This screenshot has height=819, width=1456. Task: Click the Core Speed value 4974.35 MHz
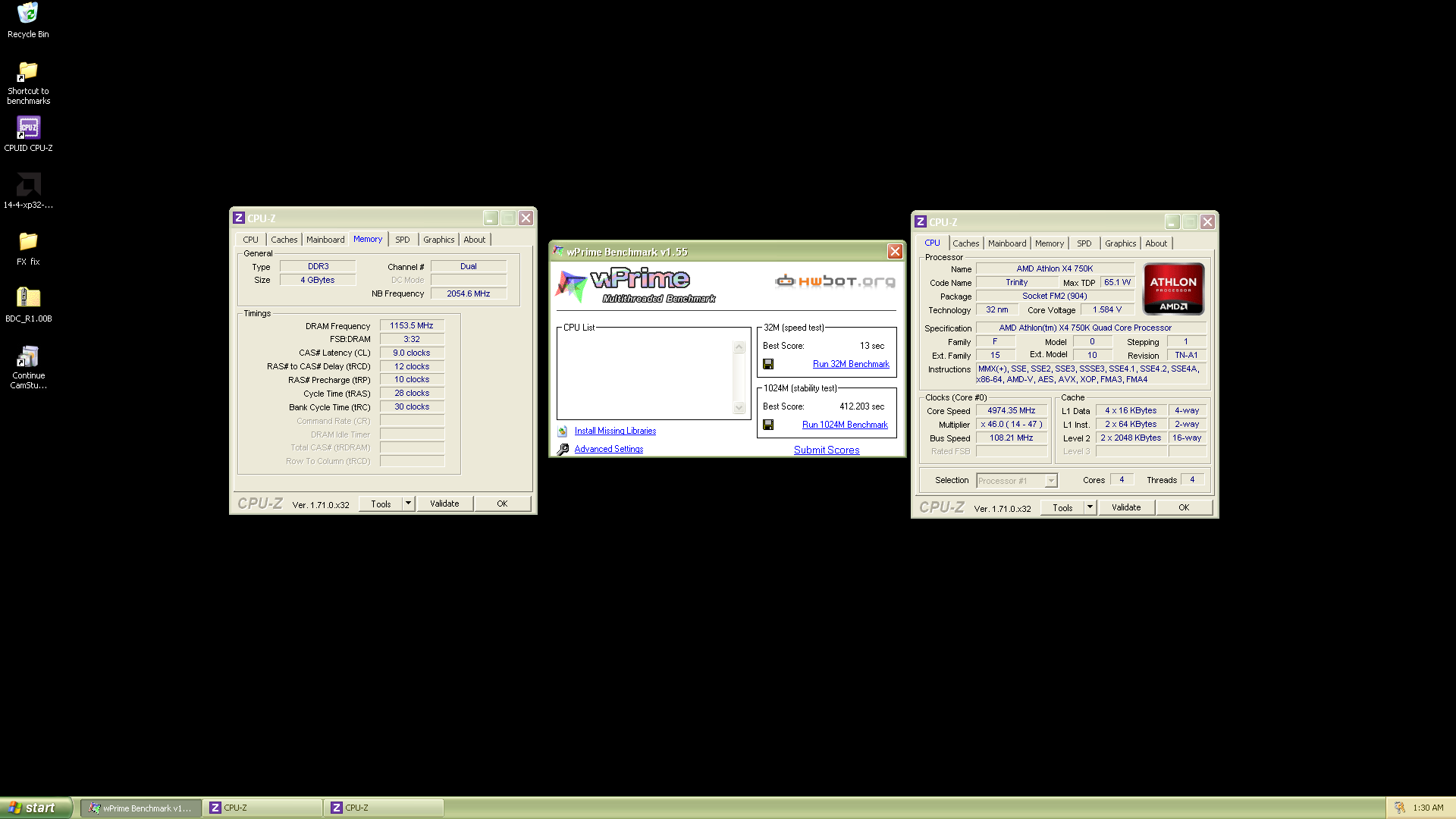point(1011,410)
